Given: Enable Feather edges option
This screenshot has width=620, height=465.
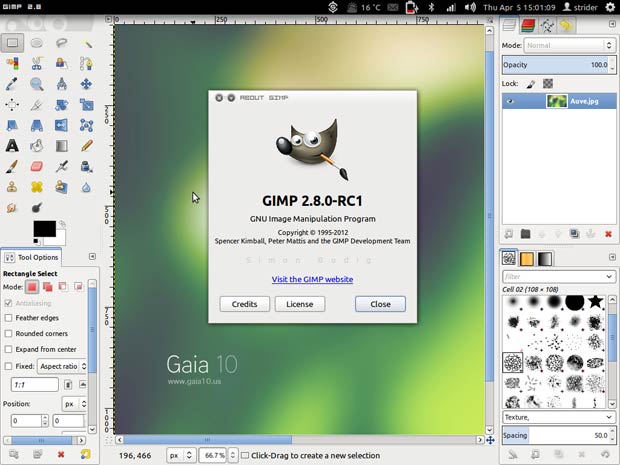Looking at the screenshot, I should [x=8, y=318].
